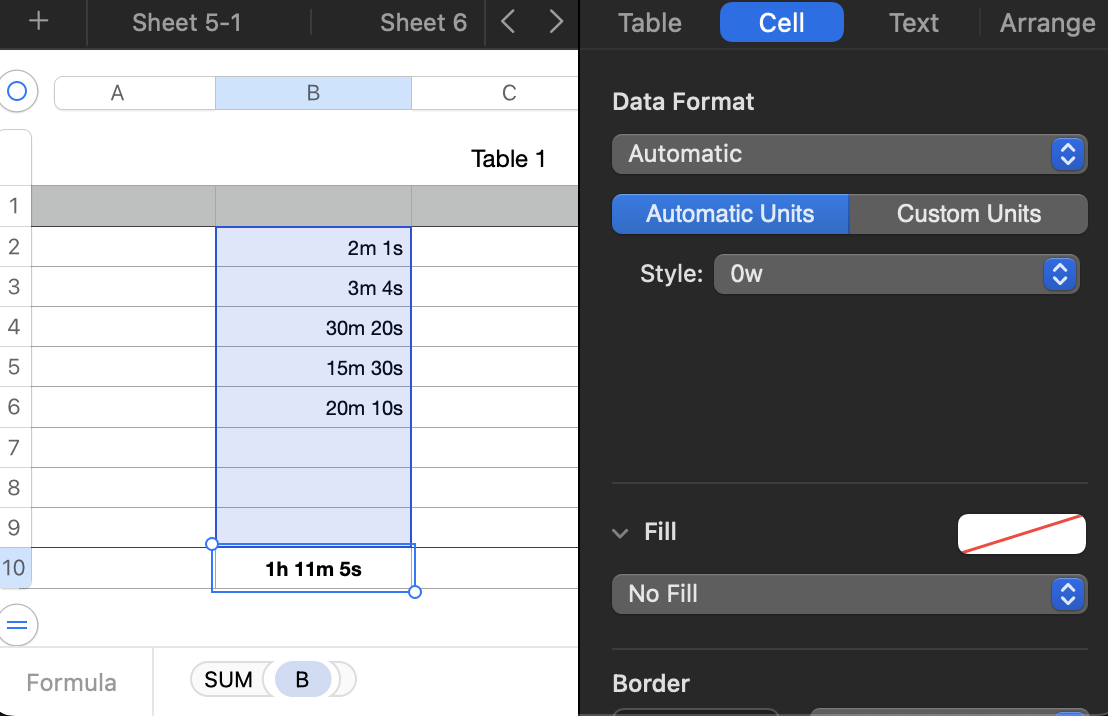
Task: Select Automatic Units option
Action: (x=730, y=214)
